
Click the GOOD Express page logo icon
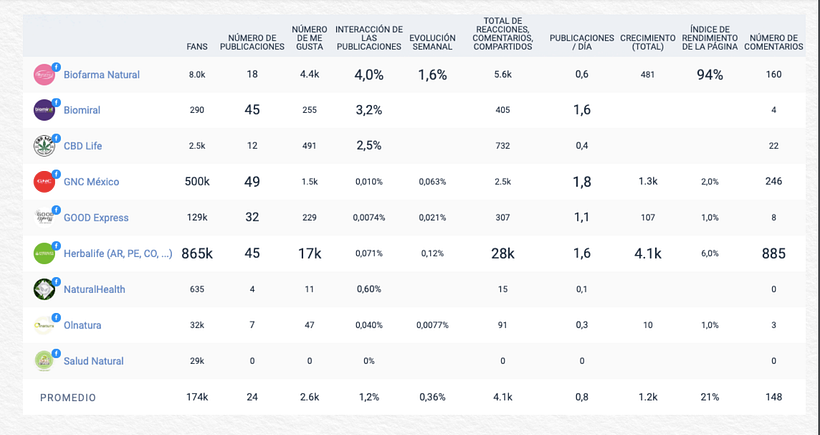coord(44,217)
